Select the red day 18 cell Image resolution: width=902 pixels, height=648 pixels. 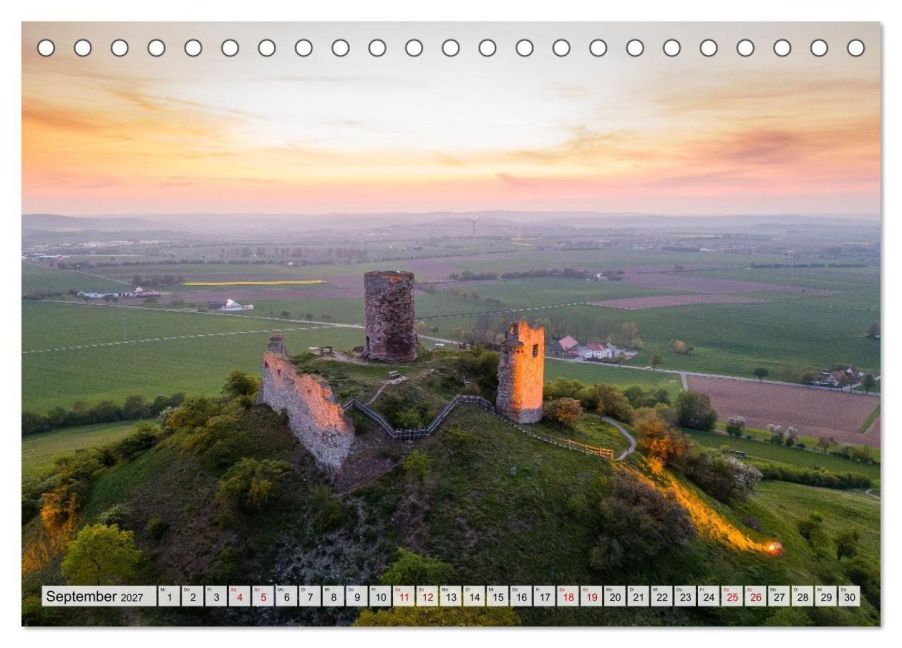568,596
